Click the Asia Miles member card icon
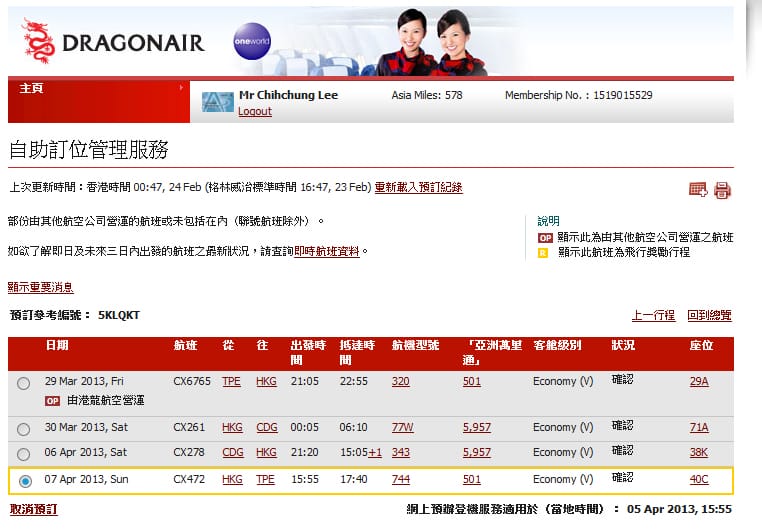This screenshot has height=529, width=762. coord(217,102)
